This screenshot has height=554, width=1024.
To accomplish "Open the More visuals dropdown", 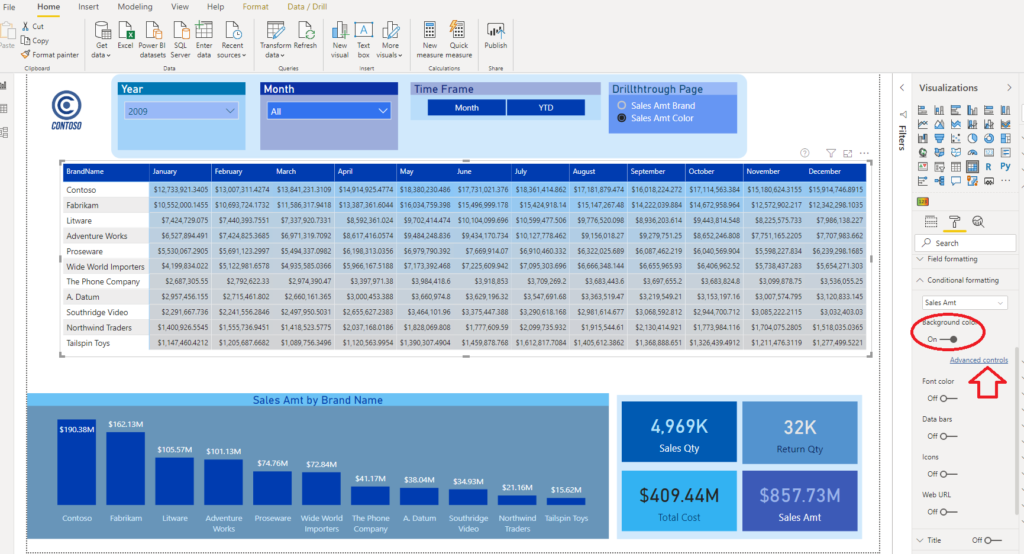I will [390, 39].
